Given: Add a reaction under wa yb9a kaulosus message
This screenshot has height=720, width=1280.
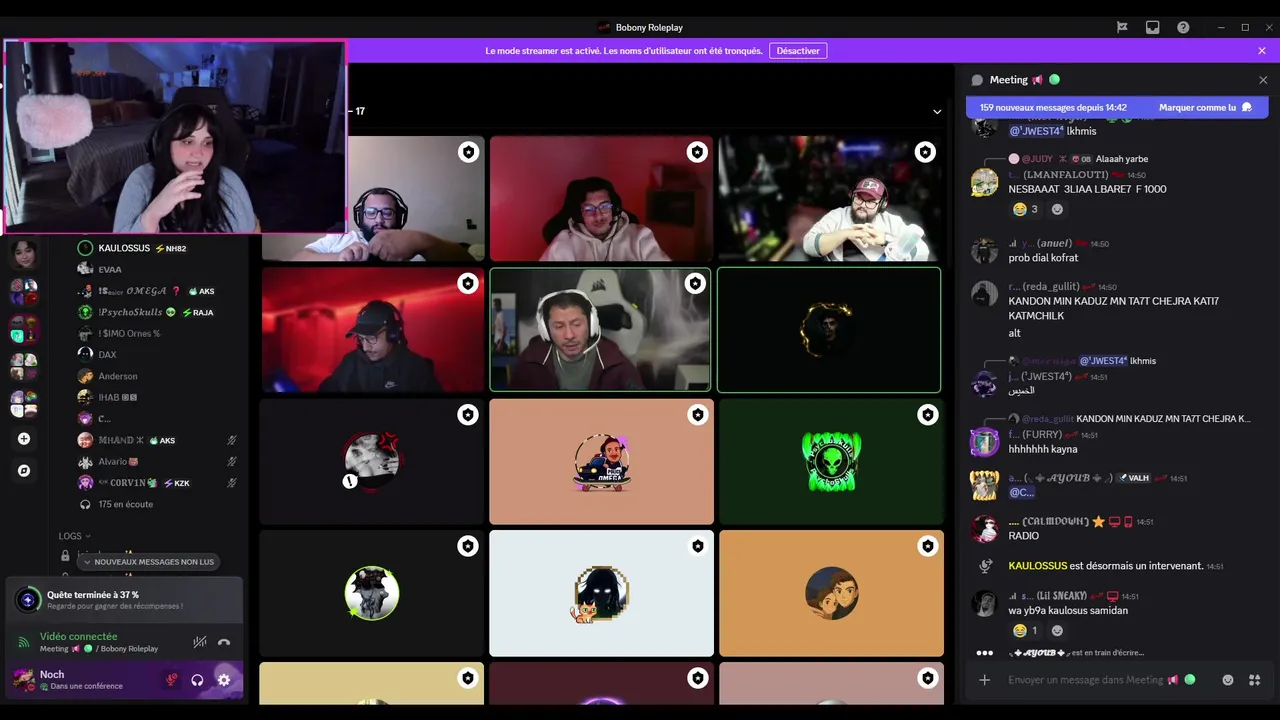Looking at the screenshot, I should [x=1057, y=630].
